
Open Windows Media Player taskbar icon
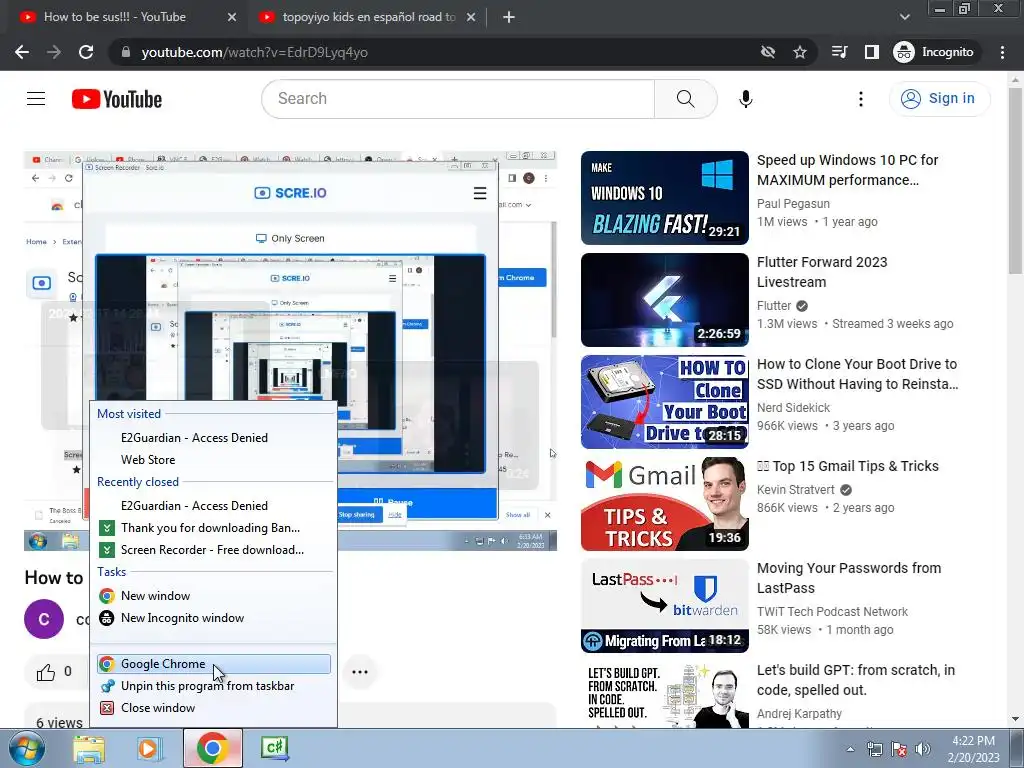pos(149,749)
